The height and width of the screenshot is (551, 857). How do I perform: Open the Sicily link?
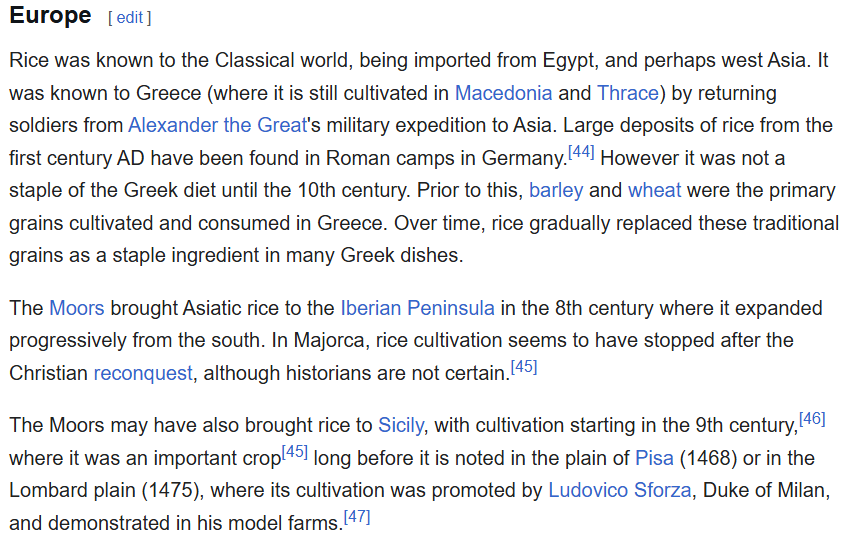click(401, 425)
